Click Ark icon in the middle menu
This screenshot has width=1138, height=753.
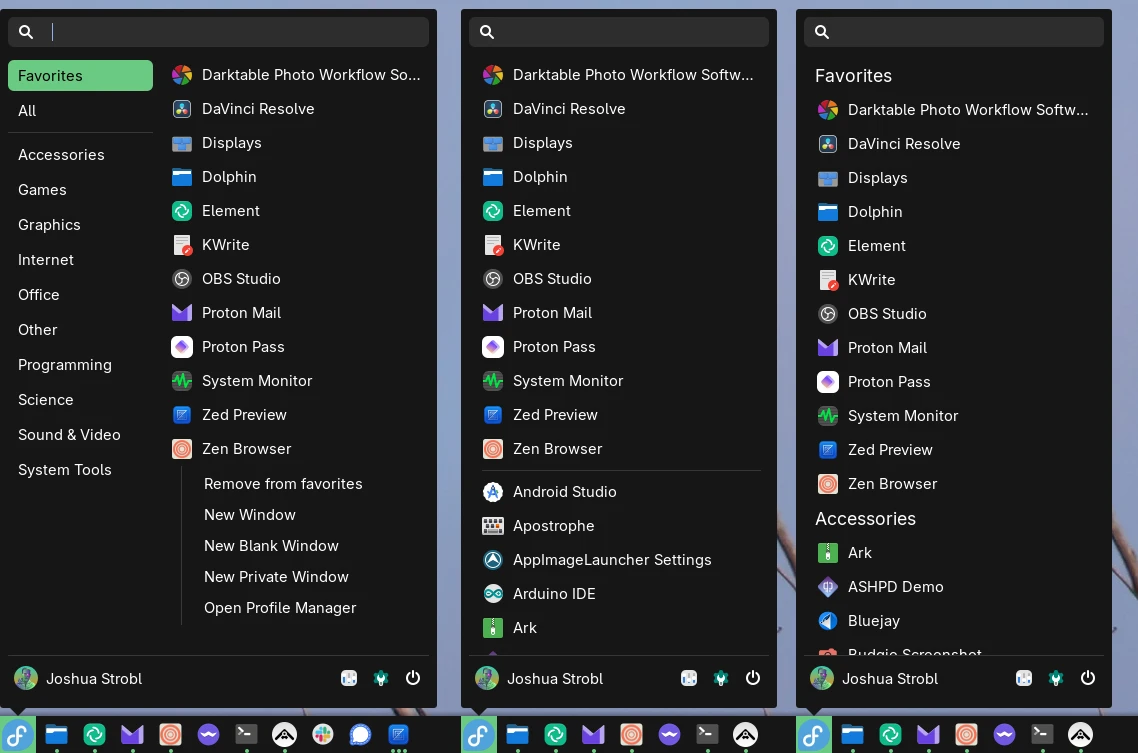pos(493,628)
